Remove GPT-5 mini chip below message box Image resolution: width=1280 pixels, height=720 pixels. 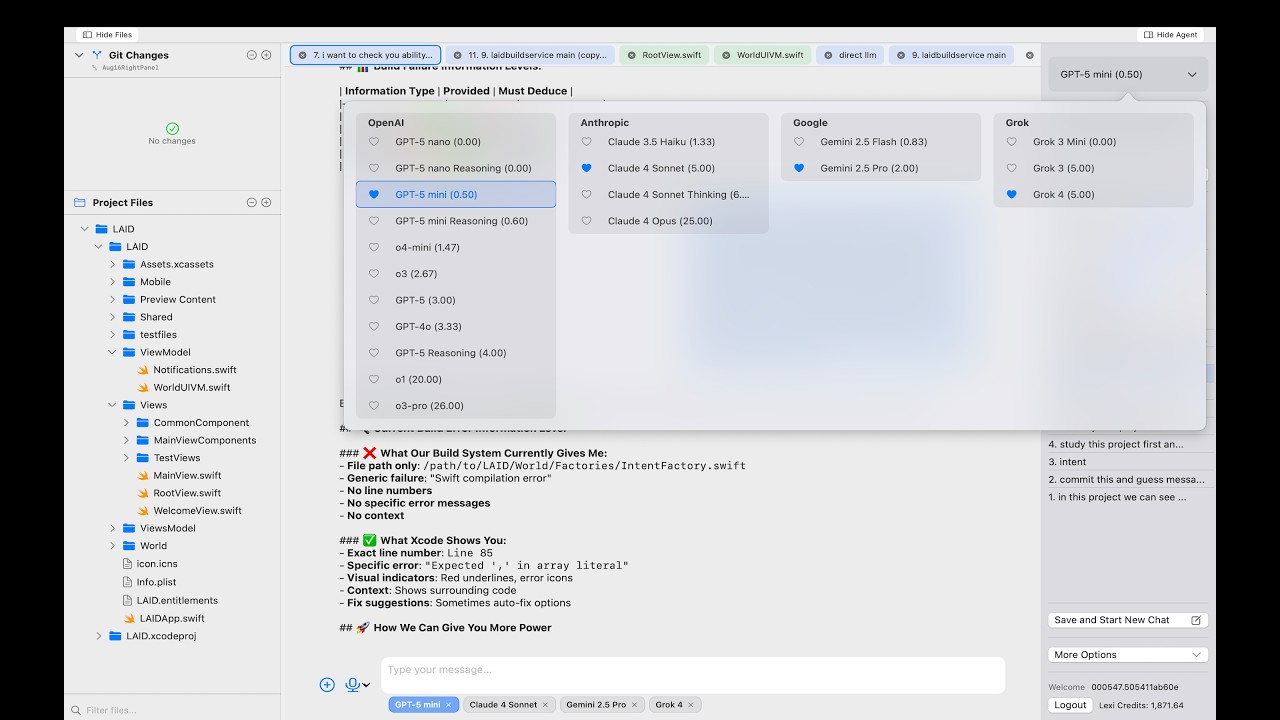point(449,705)
